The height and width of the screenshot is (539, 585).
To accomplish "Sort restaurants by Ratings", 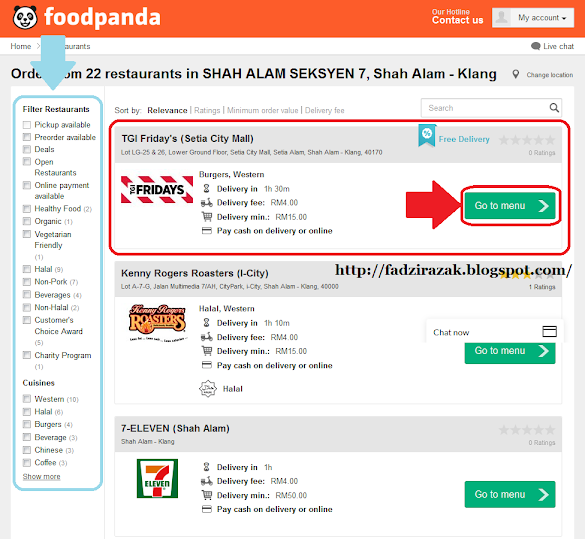I will 207,110.
